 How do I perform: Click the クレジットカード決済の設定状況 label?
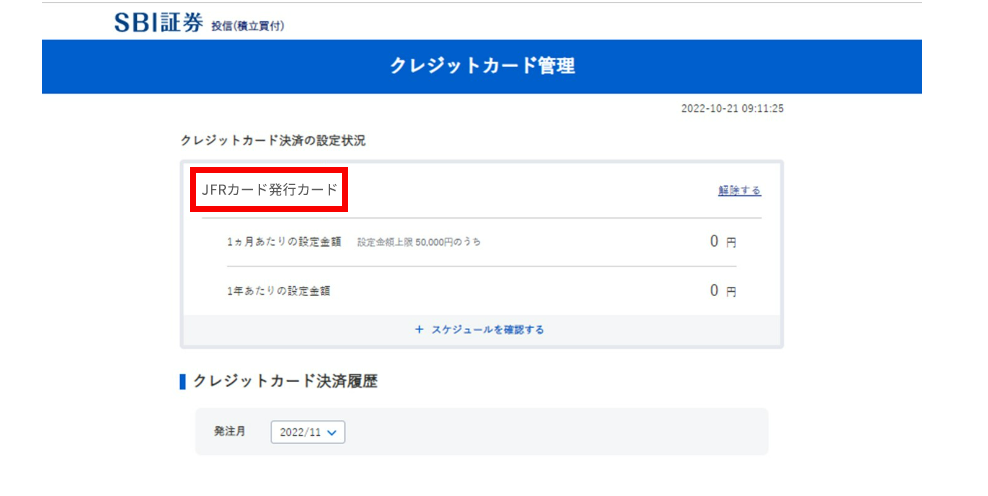(272, 141)
